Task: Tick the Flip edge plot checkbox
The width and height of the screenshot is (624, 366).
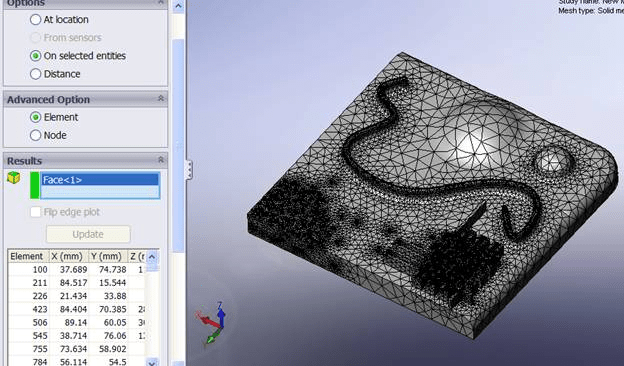Action: tap(35, 212)
